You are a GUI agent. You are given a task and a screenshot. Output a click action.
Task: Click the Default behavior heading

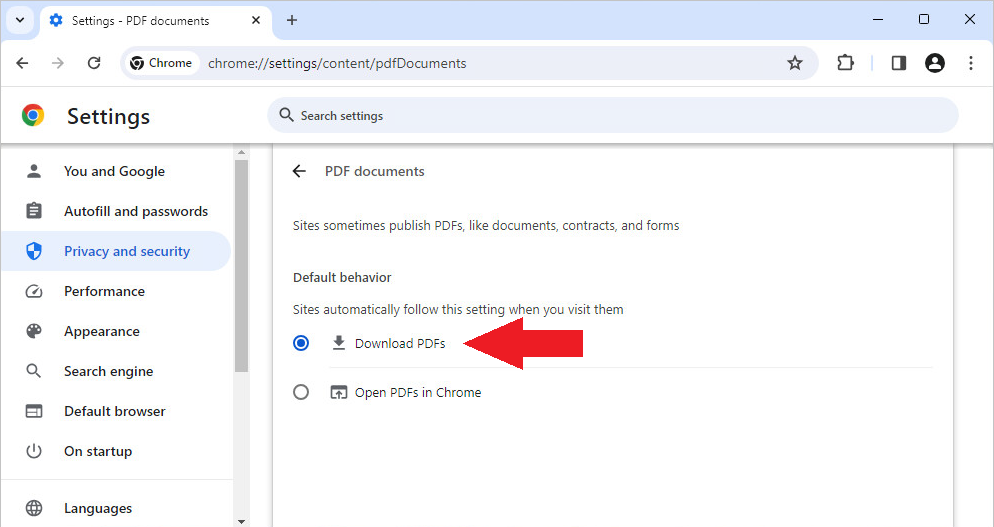342,277
